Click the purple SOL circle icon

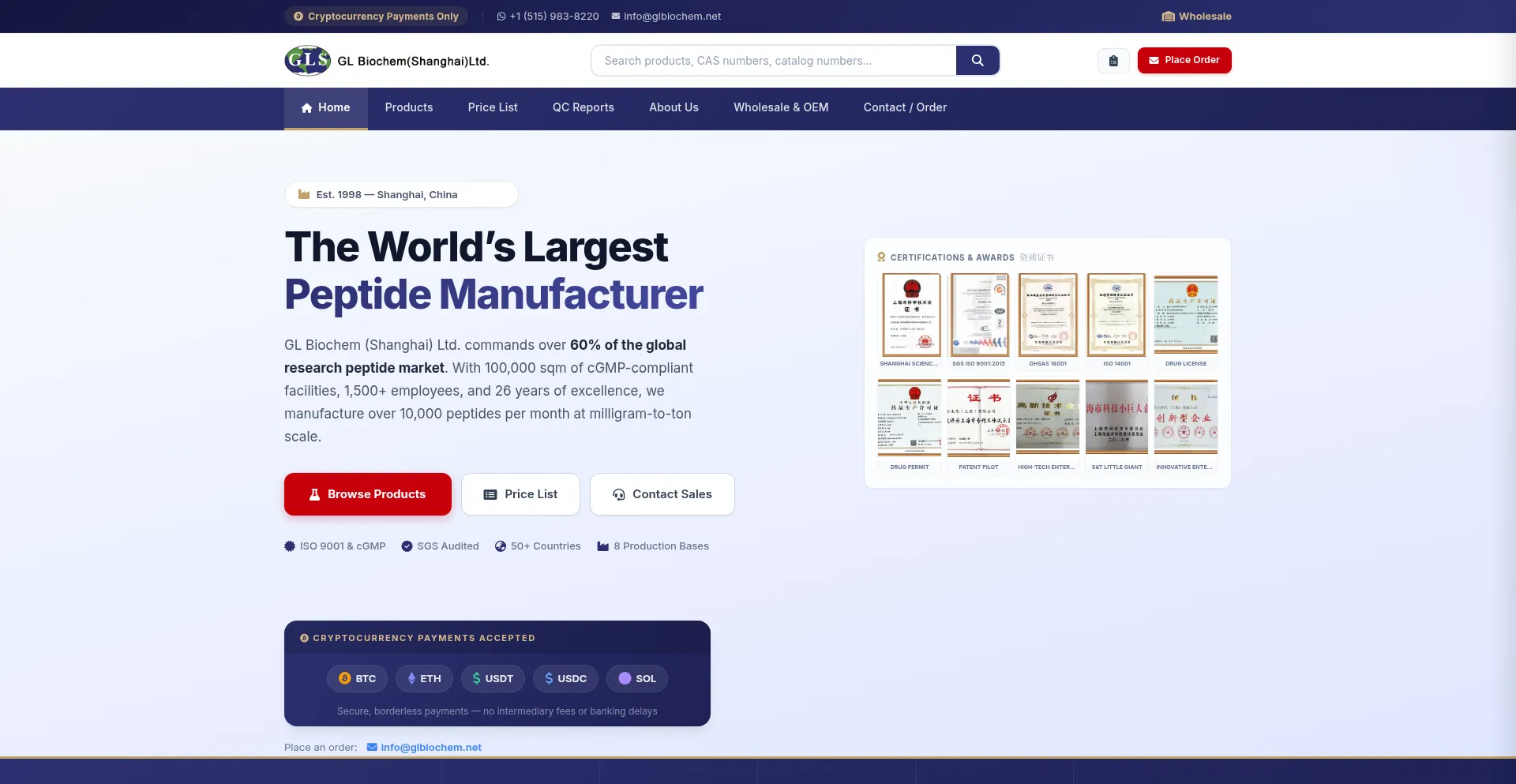click(x=625, y=678)
